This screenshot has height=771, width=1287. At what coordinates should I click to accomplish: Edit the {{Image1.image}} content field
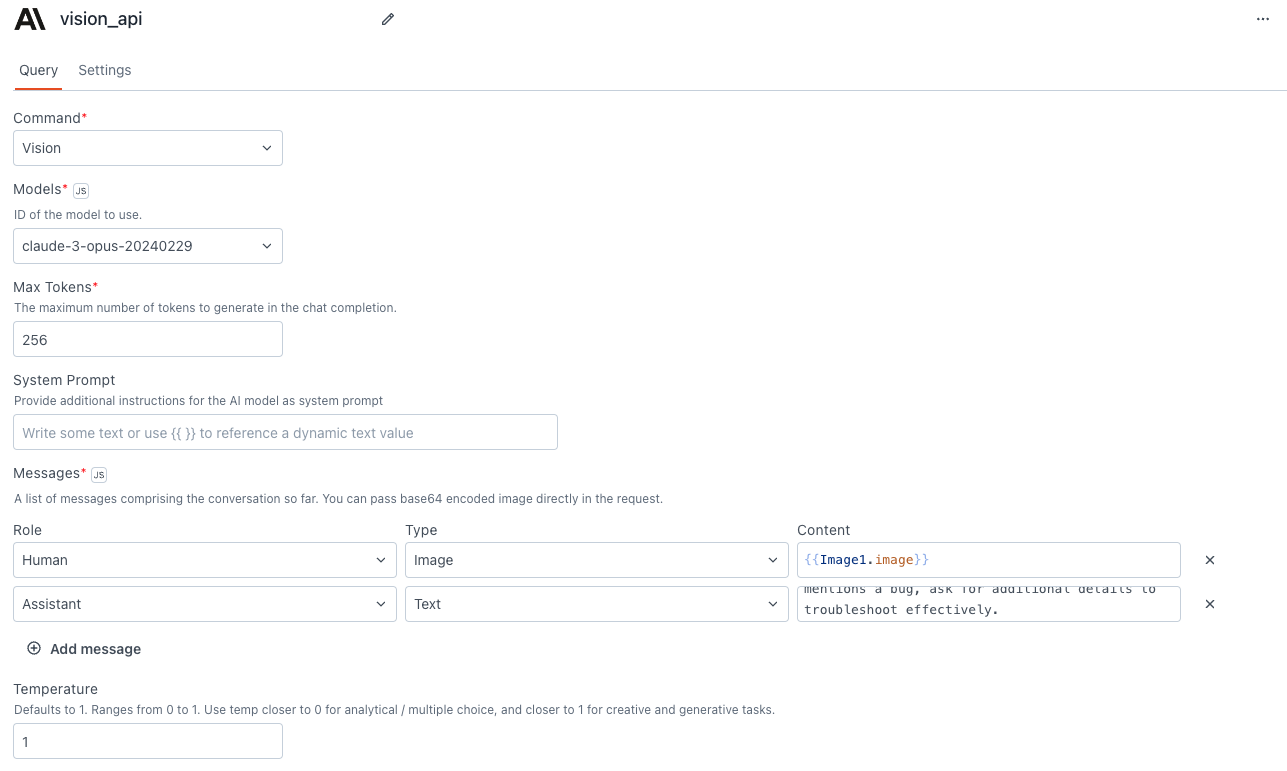pos(988,560)
